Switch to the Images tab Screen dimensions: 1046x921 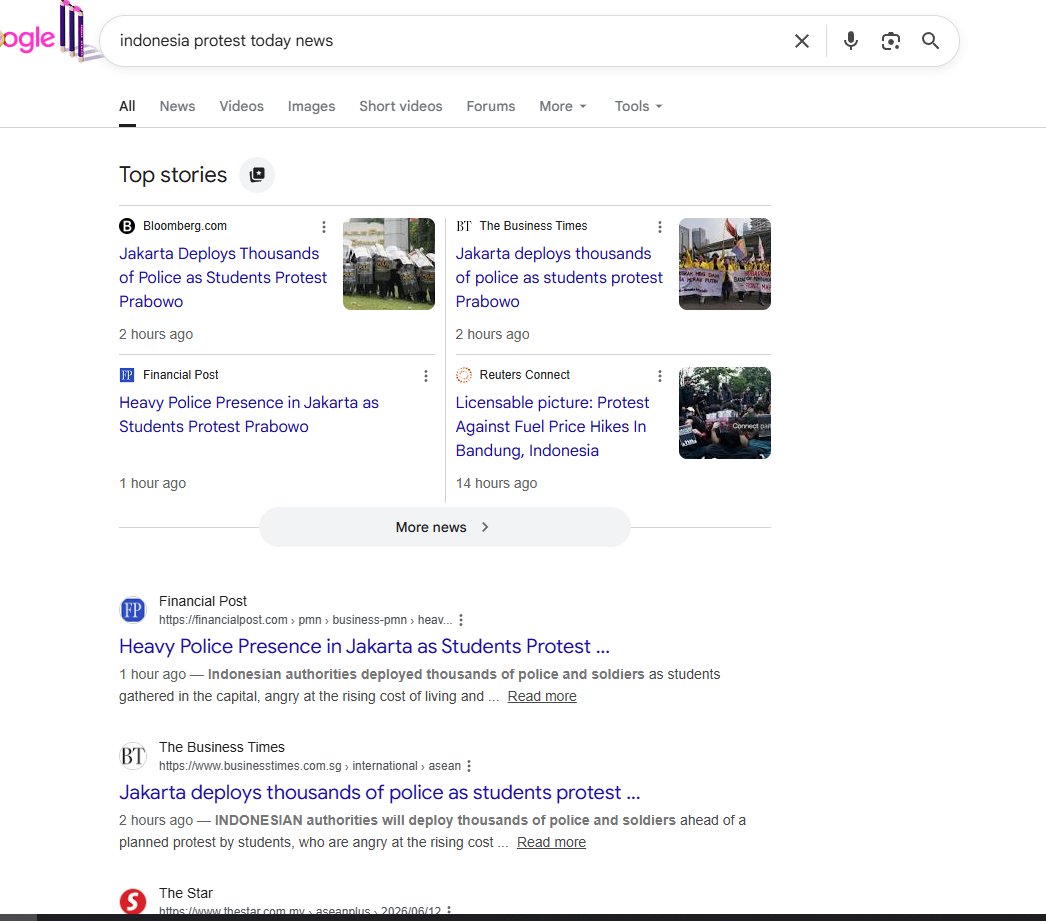(x=312, y=106)
